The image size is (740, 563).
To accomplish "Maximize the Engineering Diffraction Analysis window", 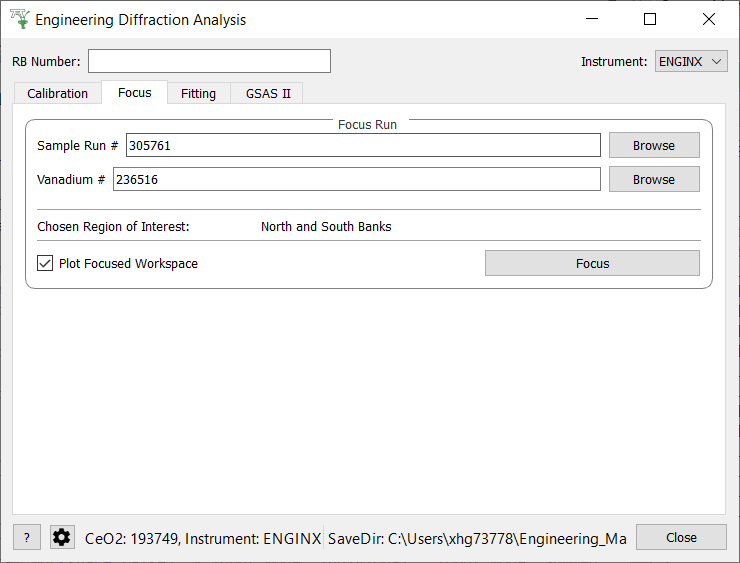I will pyautogui.click(x=650, y=19).
